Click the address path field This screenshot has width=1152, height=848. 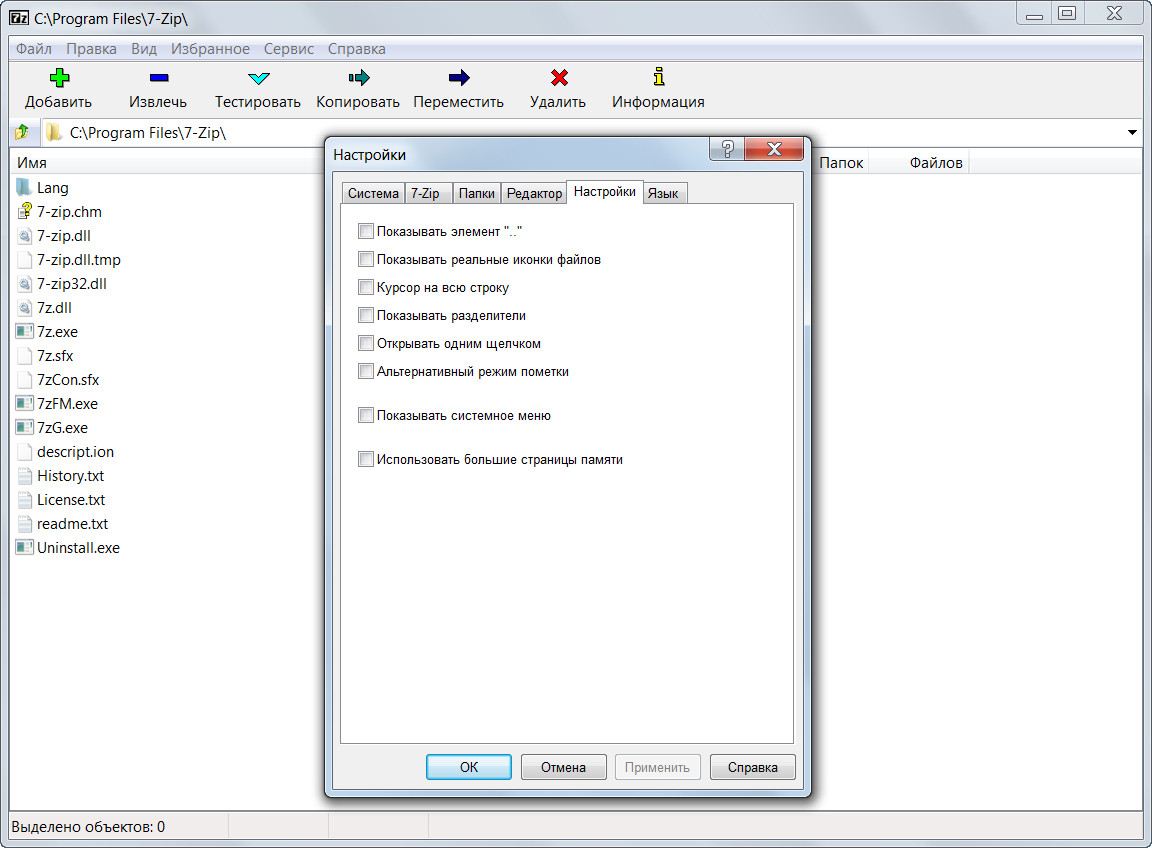coord(580,132)
